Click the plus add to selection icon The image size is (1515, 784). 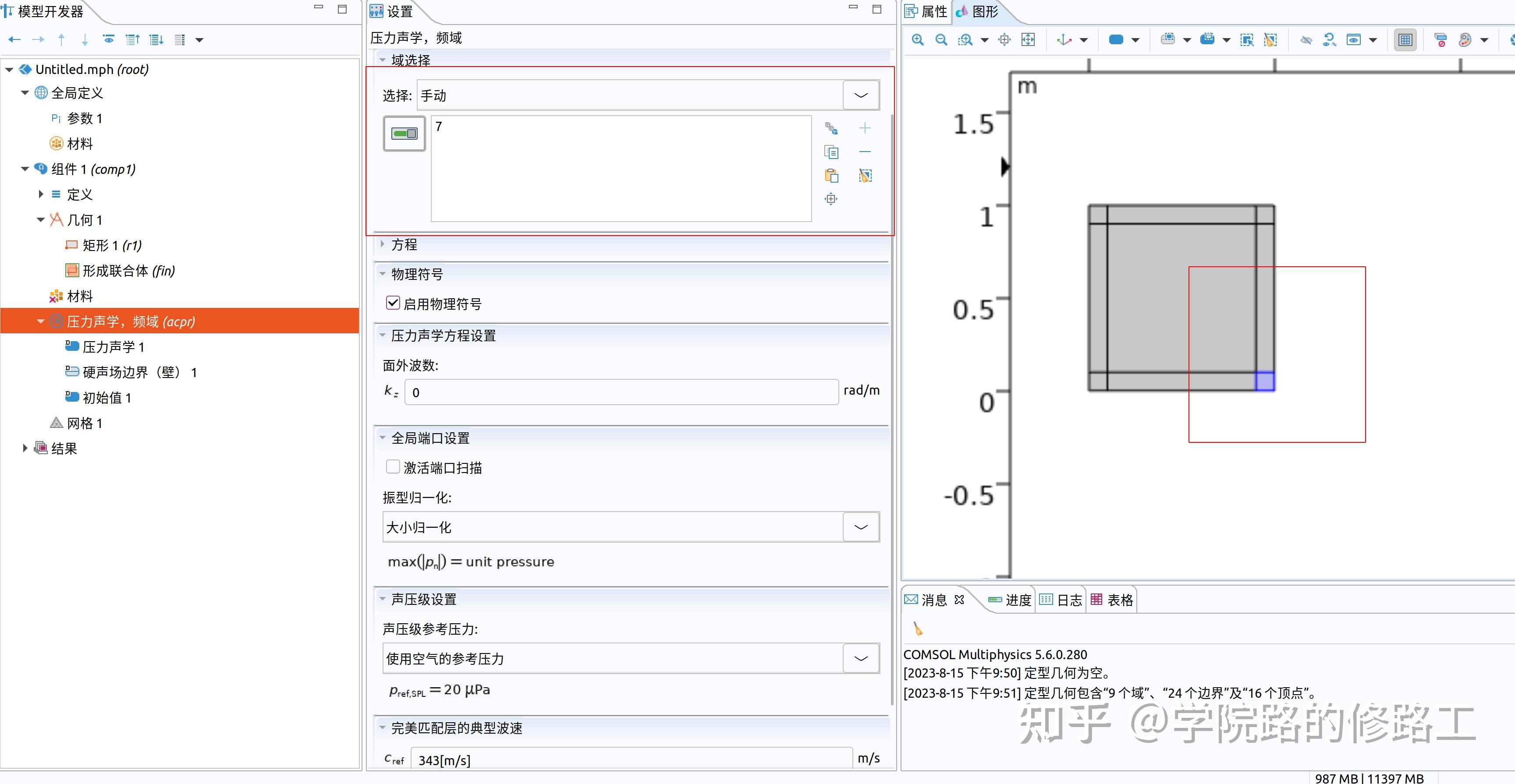865,128
